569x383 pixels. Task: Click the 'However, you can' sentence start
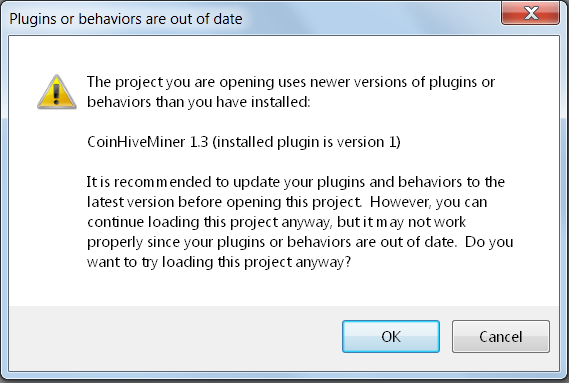[429, 202]
